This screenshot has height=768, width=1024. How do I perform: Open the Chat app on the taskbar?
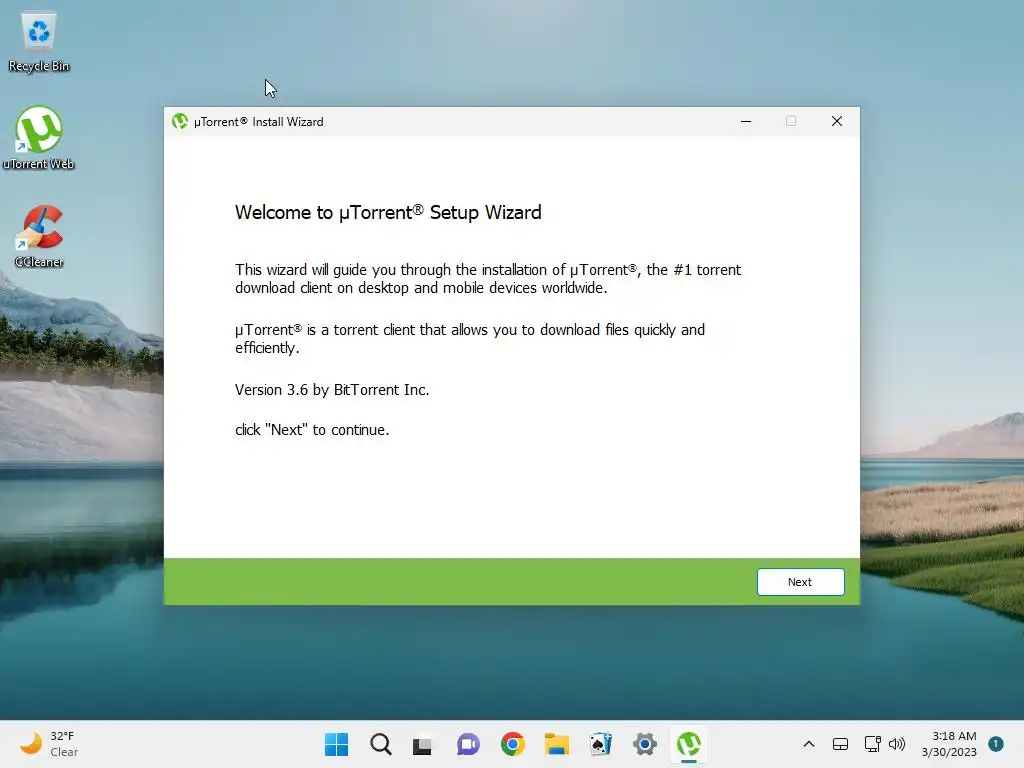468,744
